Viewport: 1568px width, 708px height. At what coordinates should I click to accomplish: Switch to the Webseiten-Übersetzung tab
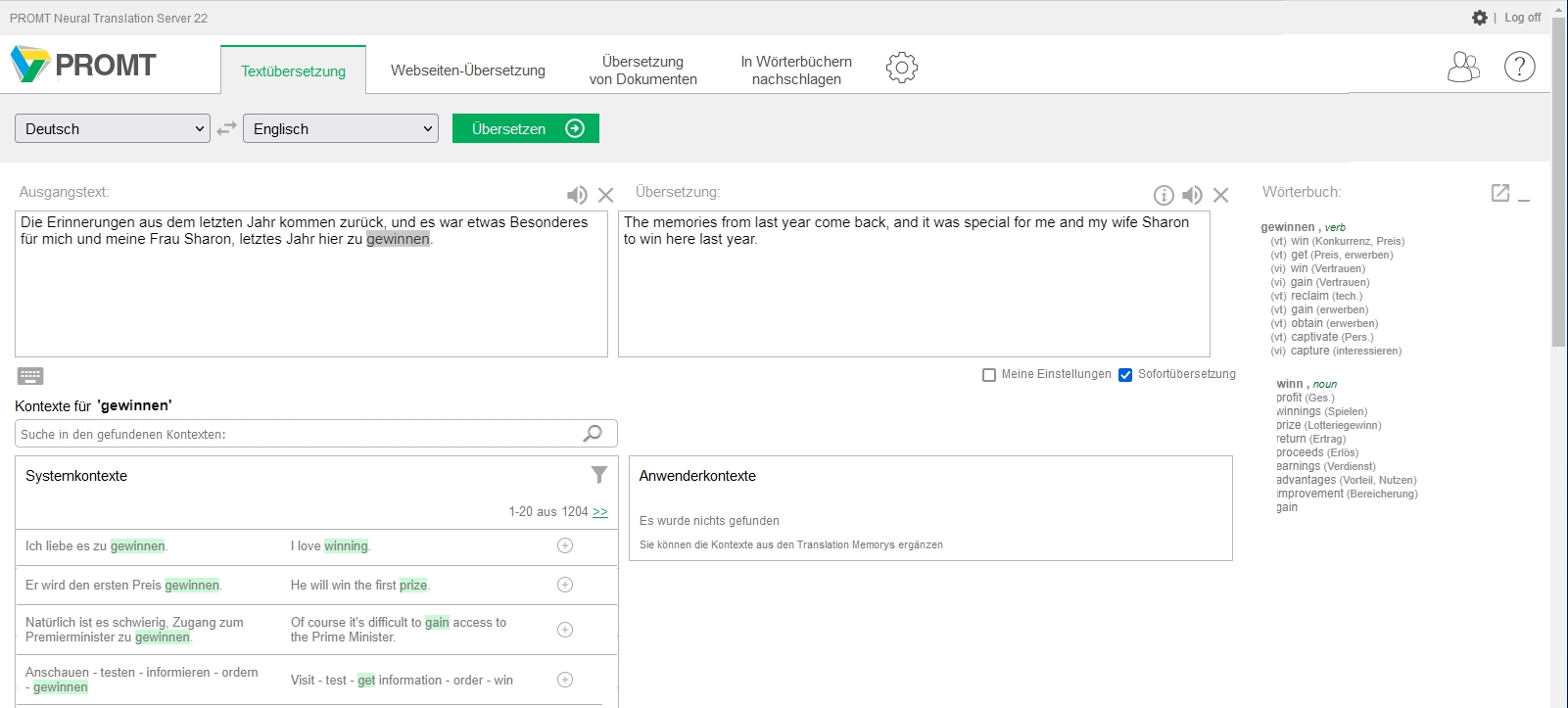468,71
